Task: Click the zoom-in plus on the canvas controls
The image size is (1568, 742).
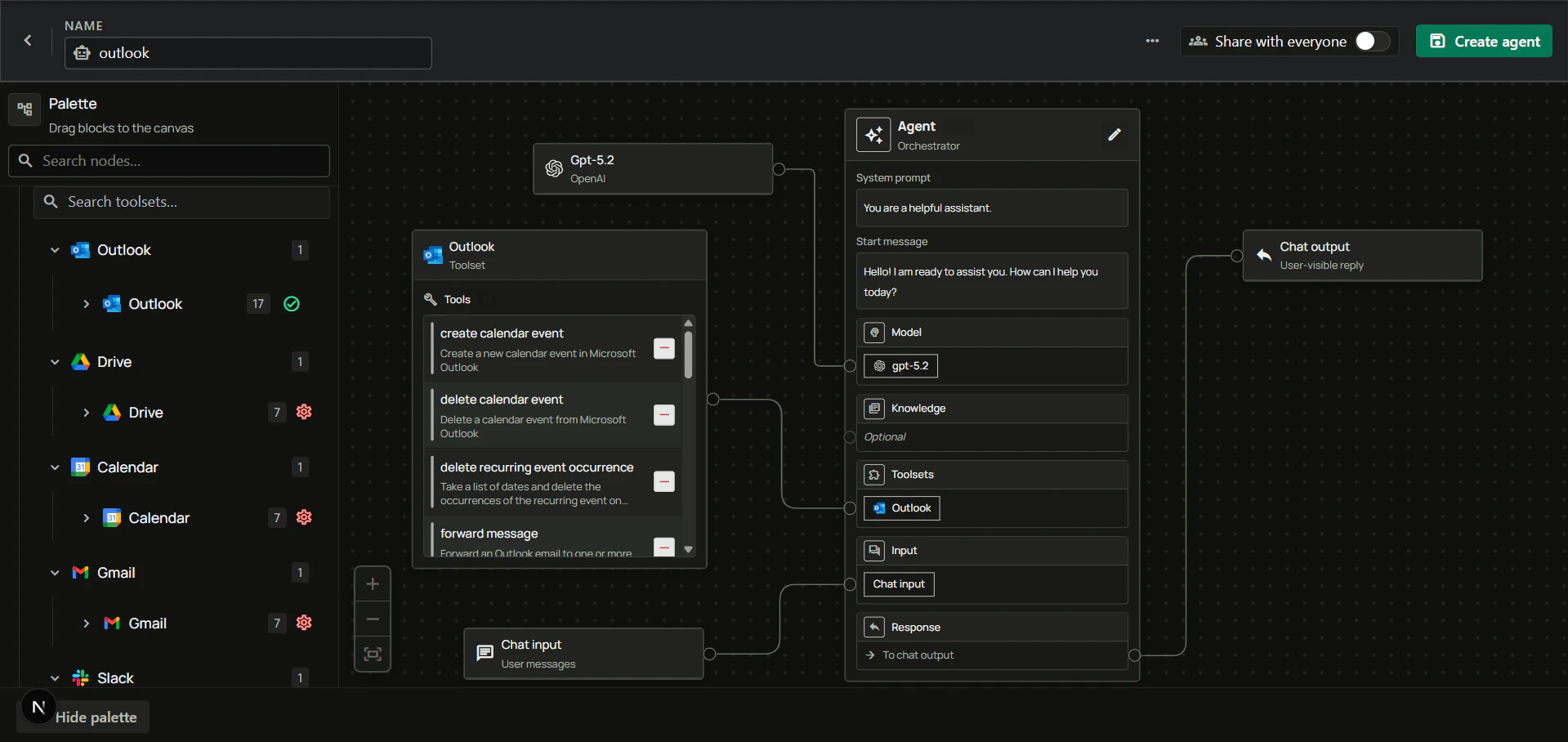Action: tap(373, 583)
